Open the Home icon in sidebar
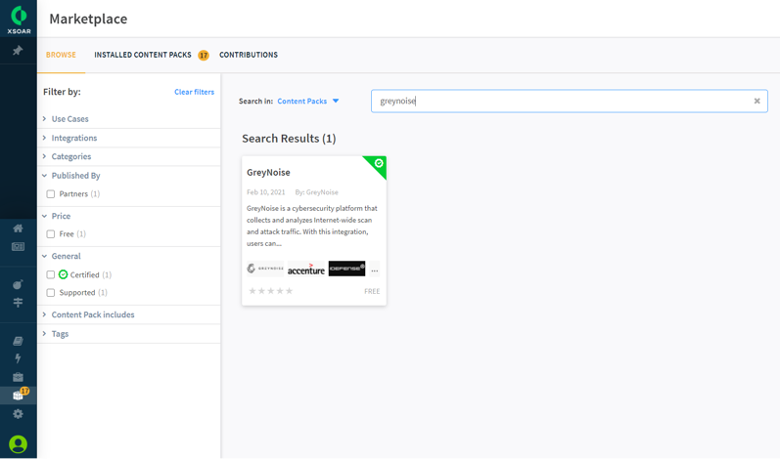The width and height of the screenshot is (780, 460). 18,228
